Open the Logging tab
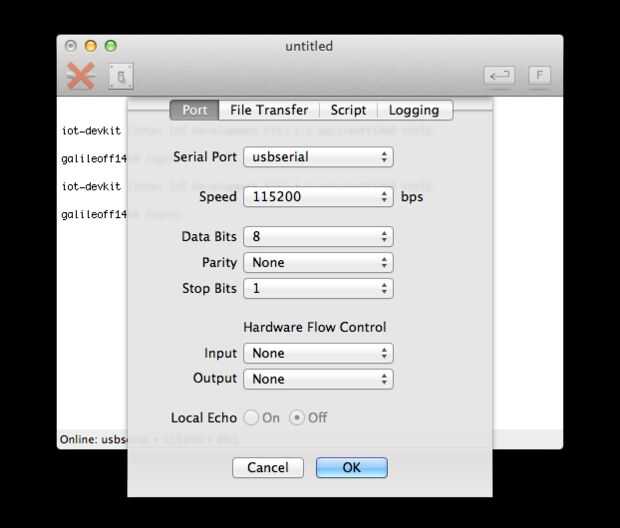This screenshot has height=528, width=620. coord(414,110)
